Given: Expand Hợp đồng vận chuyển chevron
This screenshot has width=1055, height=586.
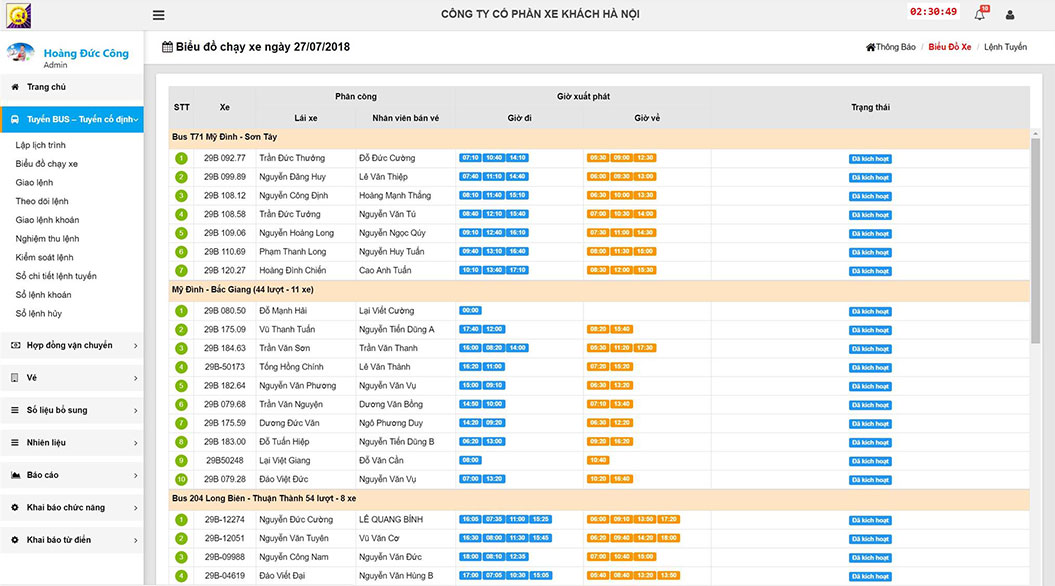Looking at the screenshot, I should click(x=136, y=346).
